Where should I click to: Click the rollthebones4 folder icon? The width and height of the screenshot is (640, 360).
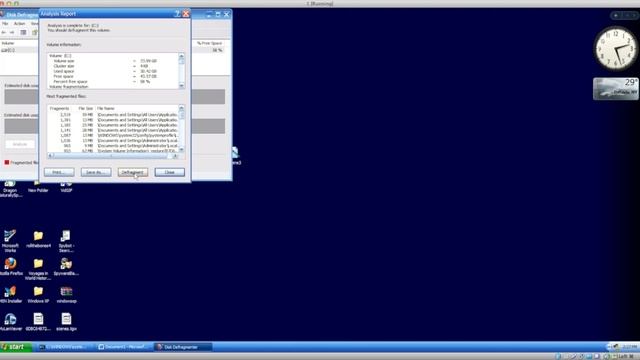[x=38, y=239]
